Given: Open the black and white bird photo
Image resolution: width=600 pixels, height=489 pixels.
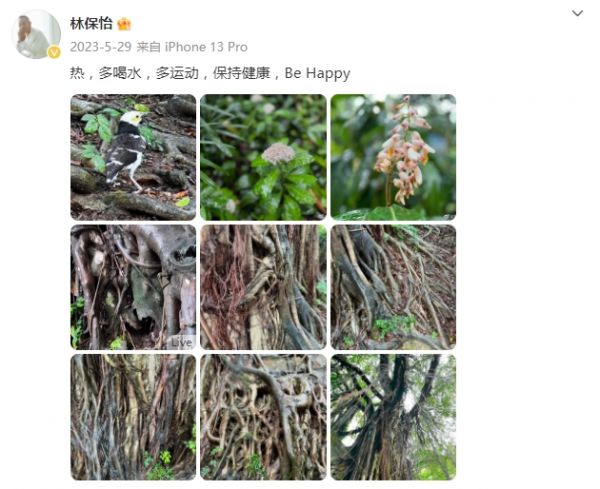Looking at the screenshot, I should [x=133, y=157].
